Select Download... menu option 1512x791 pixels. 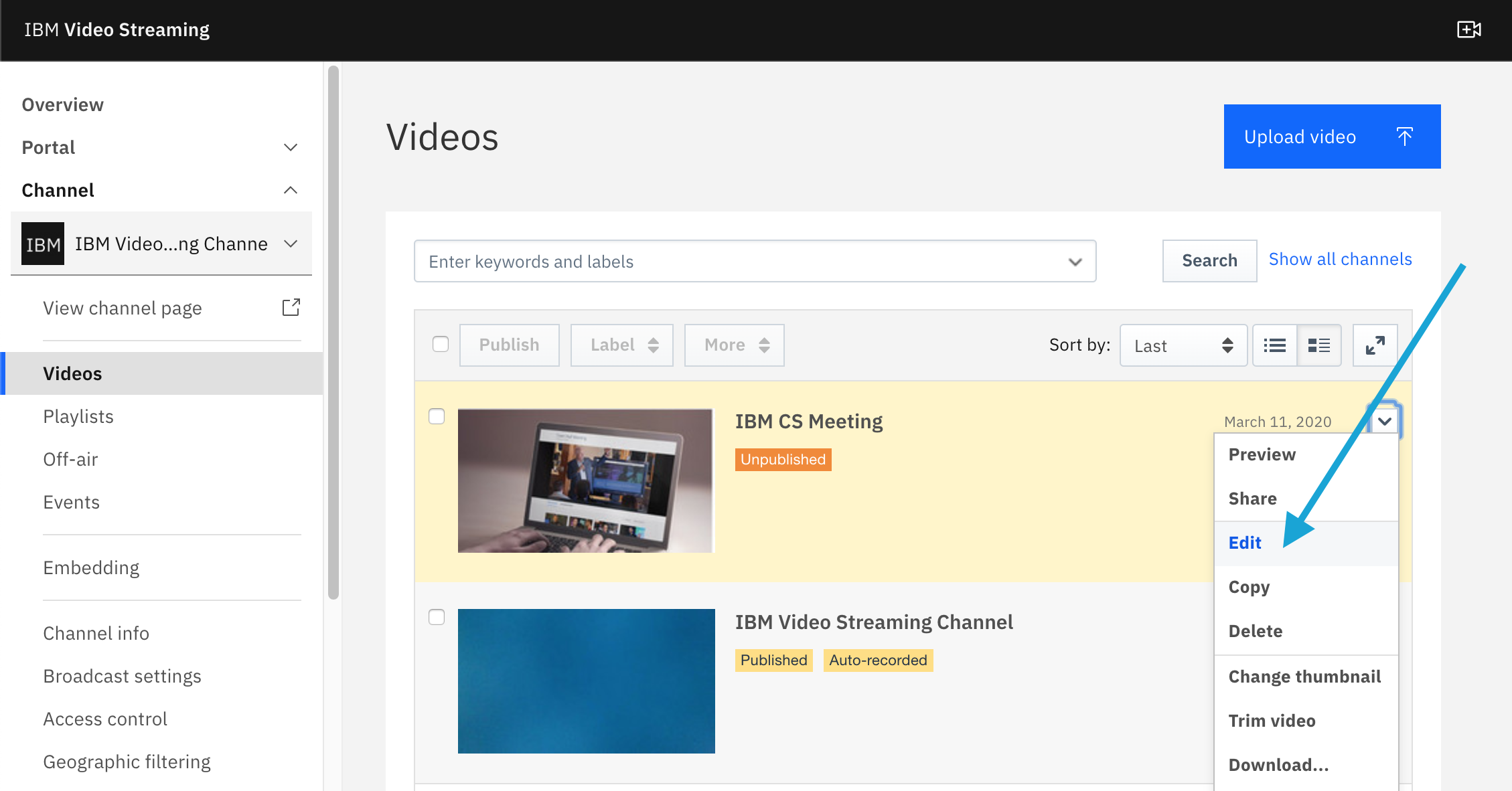(1306, 765)
